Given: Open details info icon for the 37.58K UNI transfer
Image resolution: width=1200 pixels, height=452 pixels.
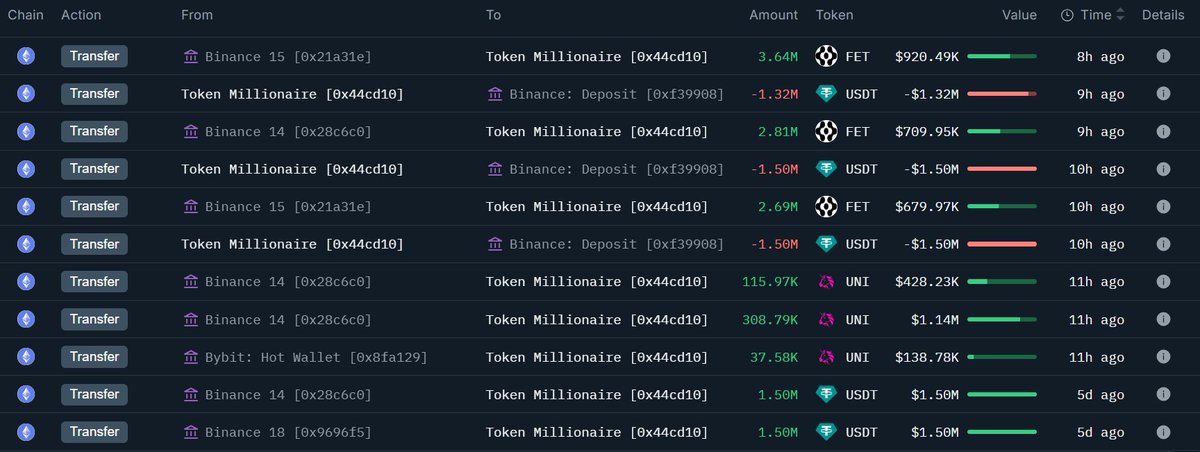Looking at the screenshot, I should point(1163,357).
